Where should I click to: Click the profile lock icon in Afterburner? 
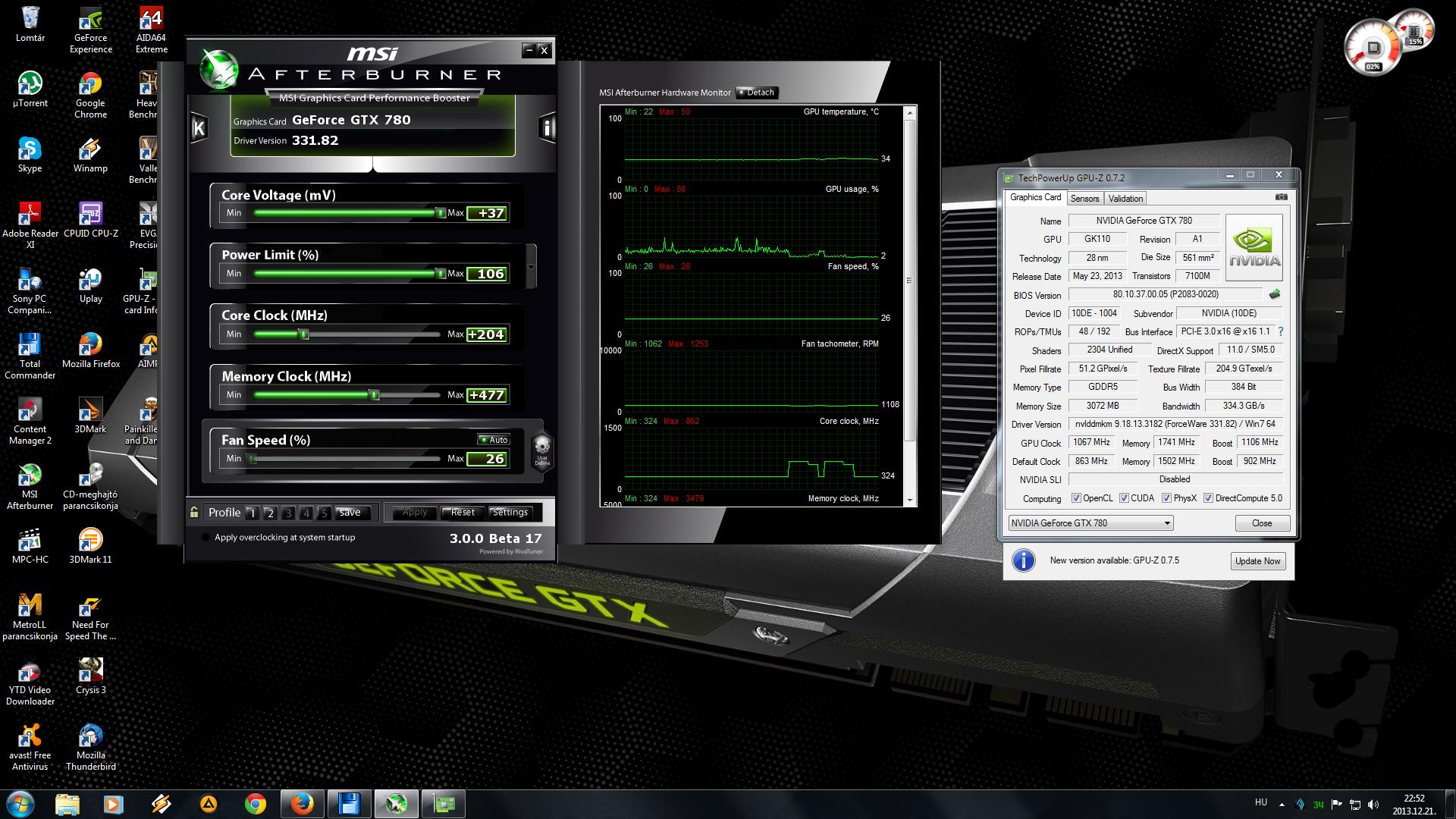point(194,512)
